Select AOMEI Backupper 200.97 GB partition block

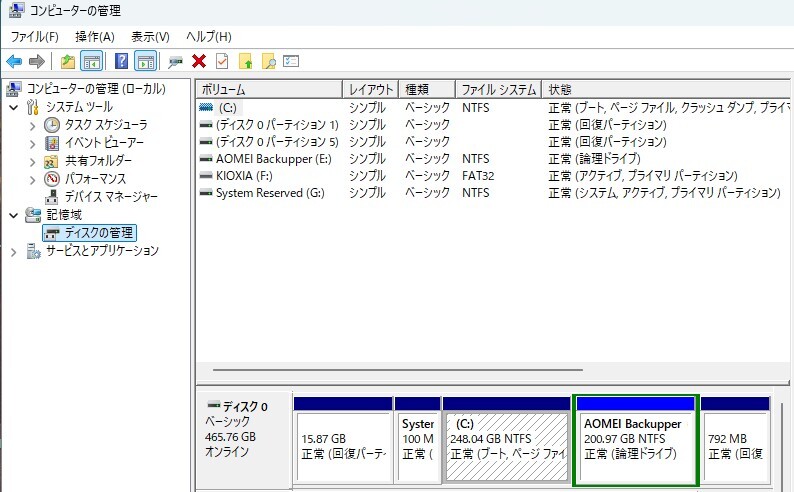[636, 440]
